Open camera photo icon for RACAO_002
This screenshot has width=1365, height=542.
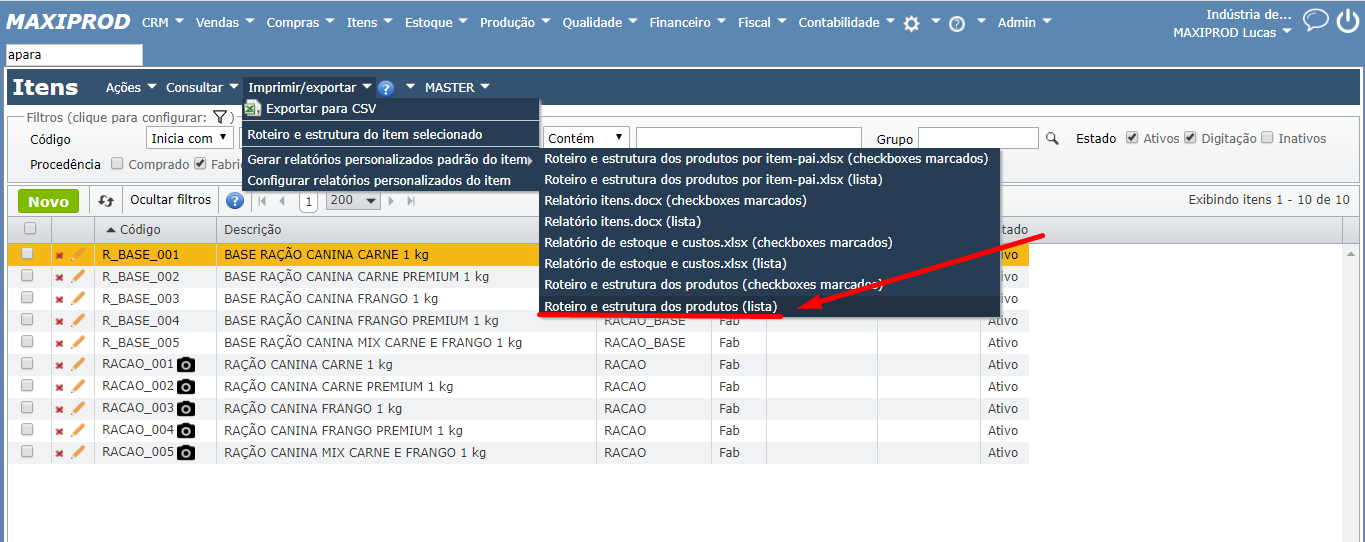point(186,387)
